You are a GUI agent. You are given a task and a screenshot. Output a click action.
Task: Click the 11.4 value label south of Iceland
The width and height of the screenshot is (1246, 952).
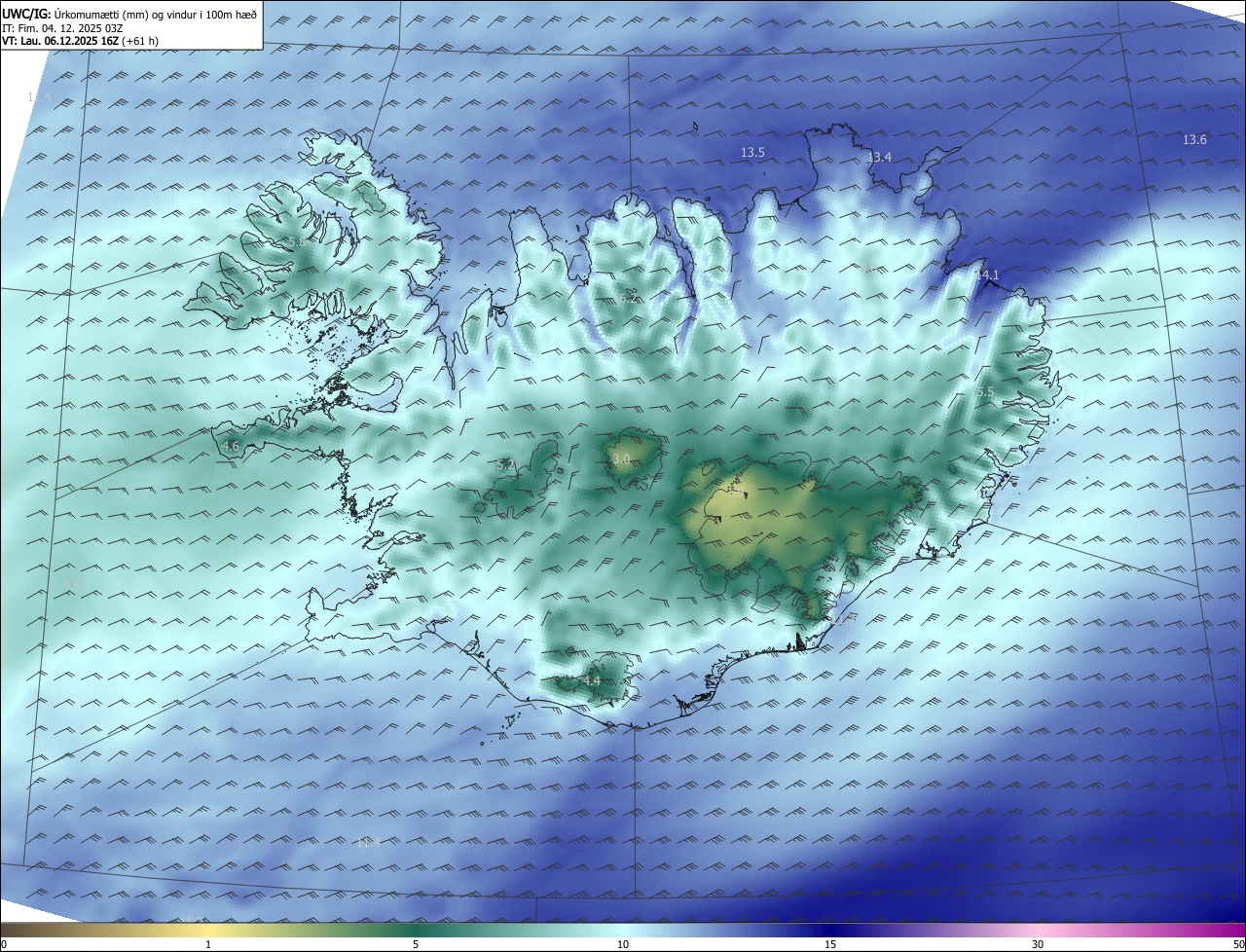pyautogui.click(x=367, y=842)
